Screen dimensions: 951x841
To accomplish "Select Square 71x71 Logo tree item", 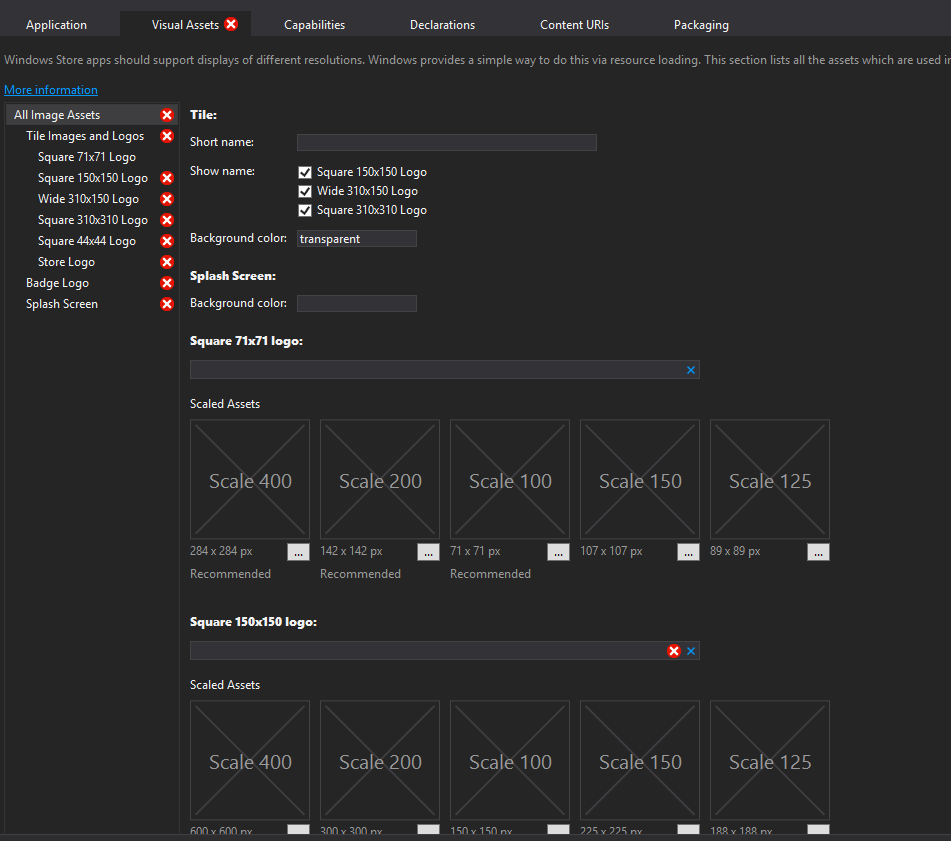I will [87, 157].
